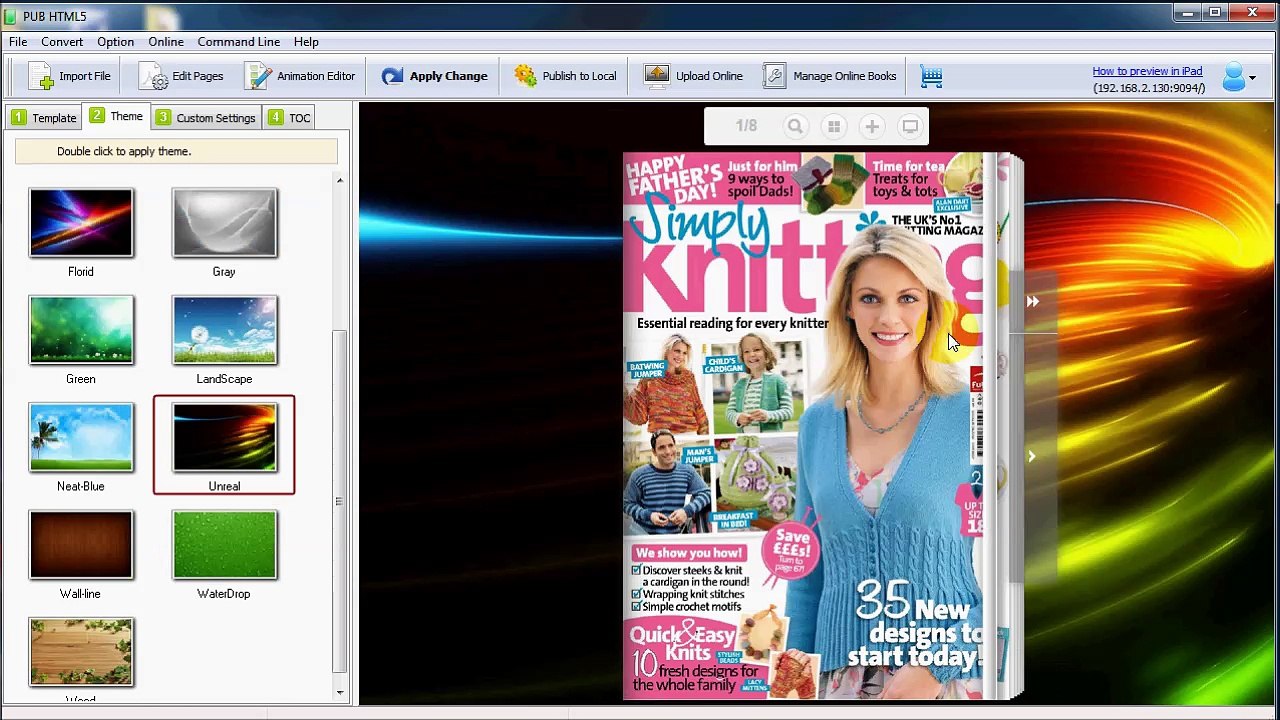This screenshot has width=1280, height=720.
Task: Click the magazine cover page
Action: pos(803,426)
